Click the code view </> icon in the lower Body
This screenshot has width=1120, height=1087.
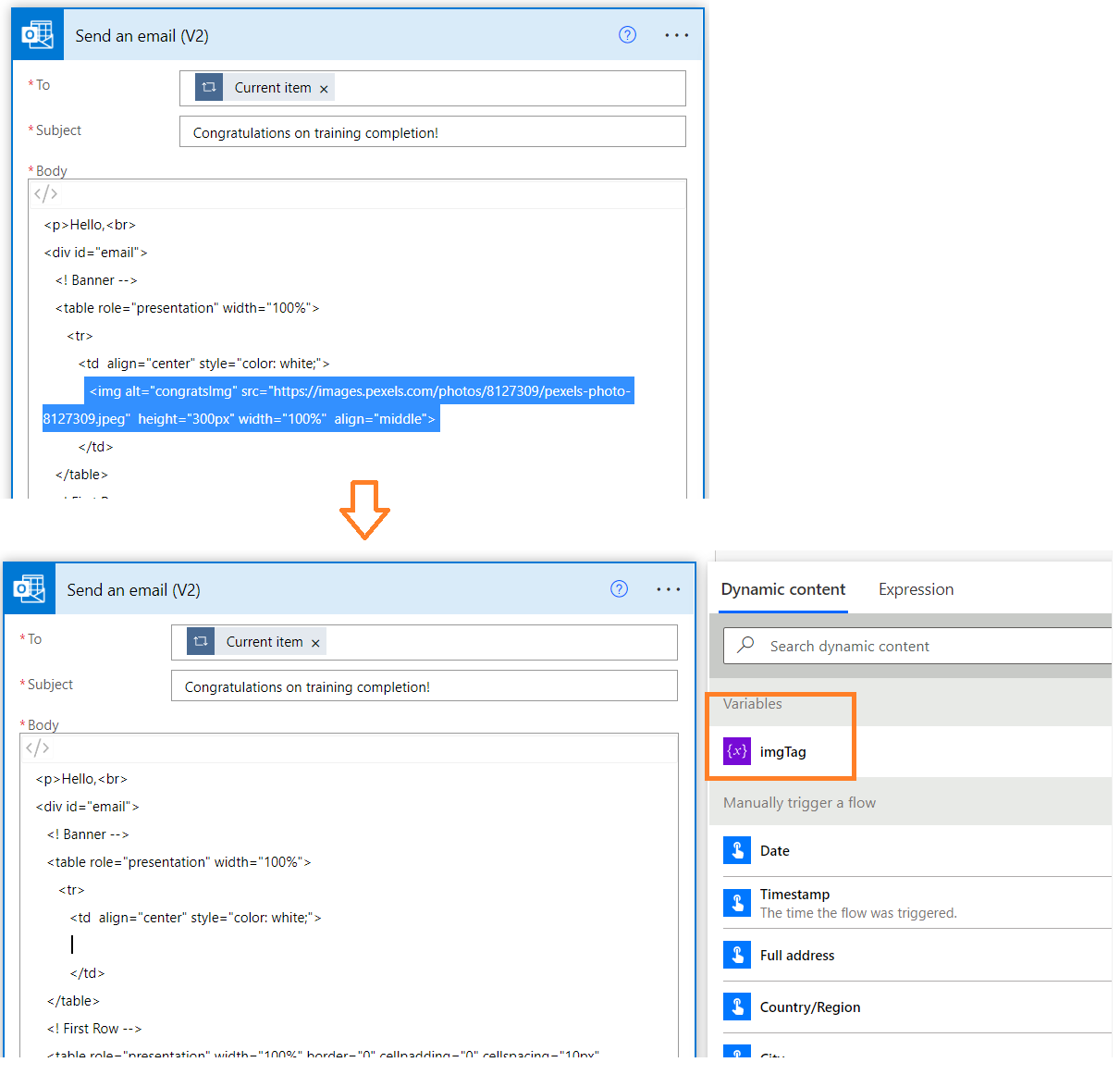(37, 747)
